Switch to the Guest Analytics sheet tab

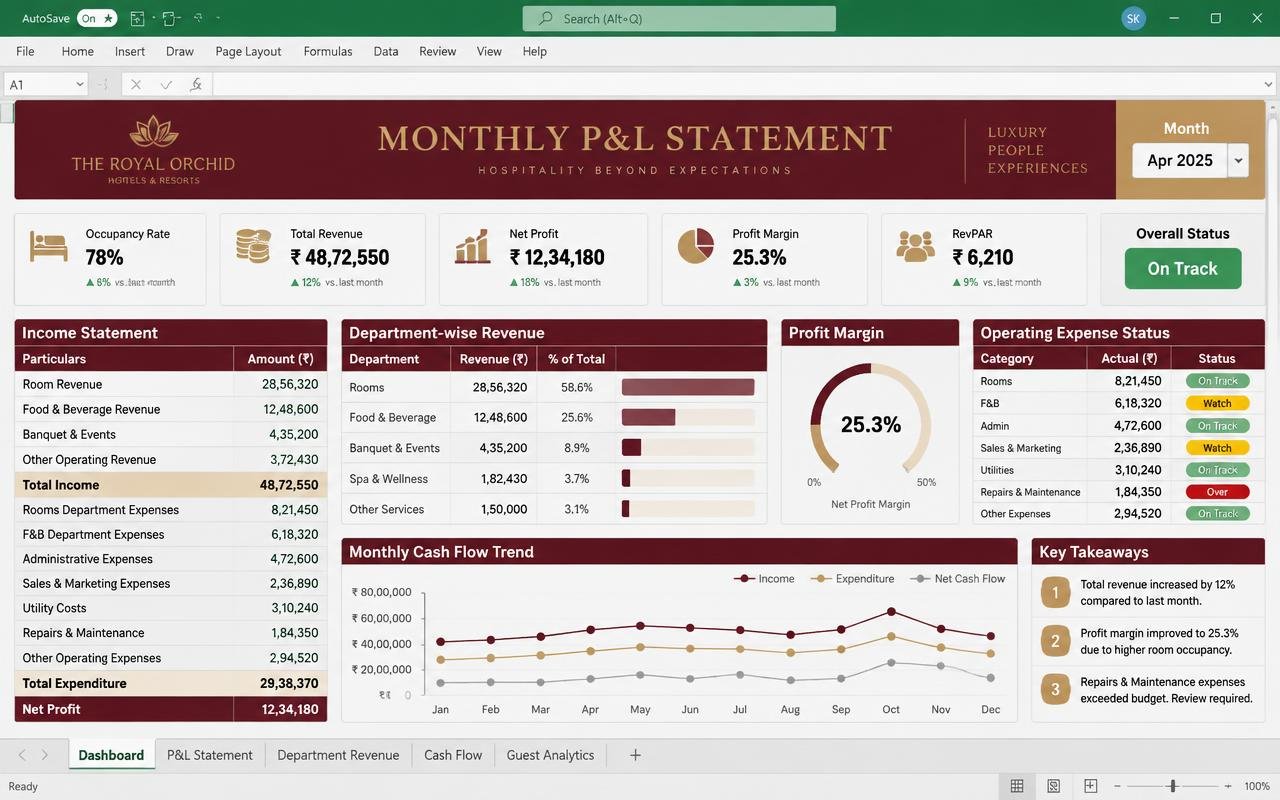pos(550,755)
